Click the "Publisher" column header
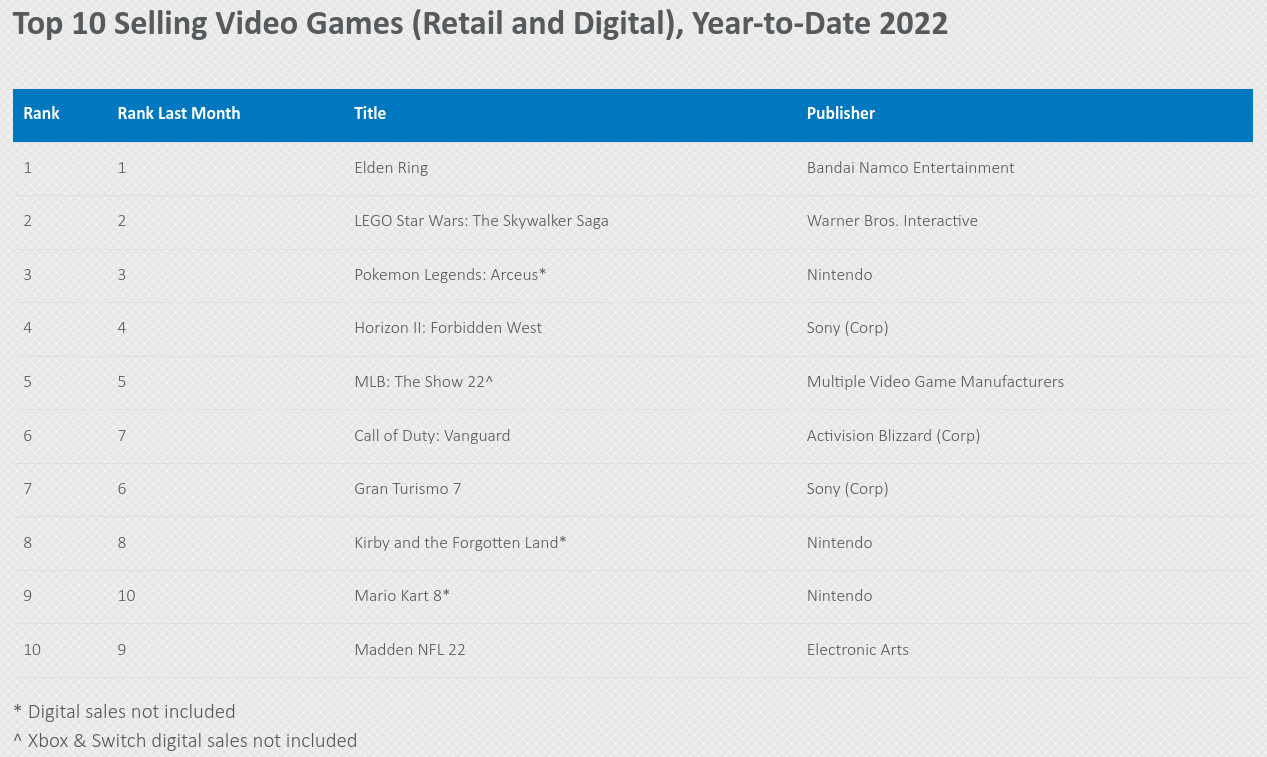 click(x=841, y=114)
